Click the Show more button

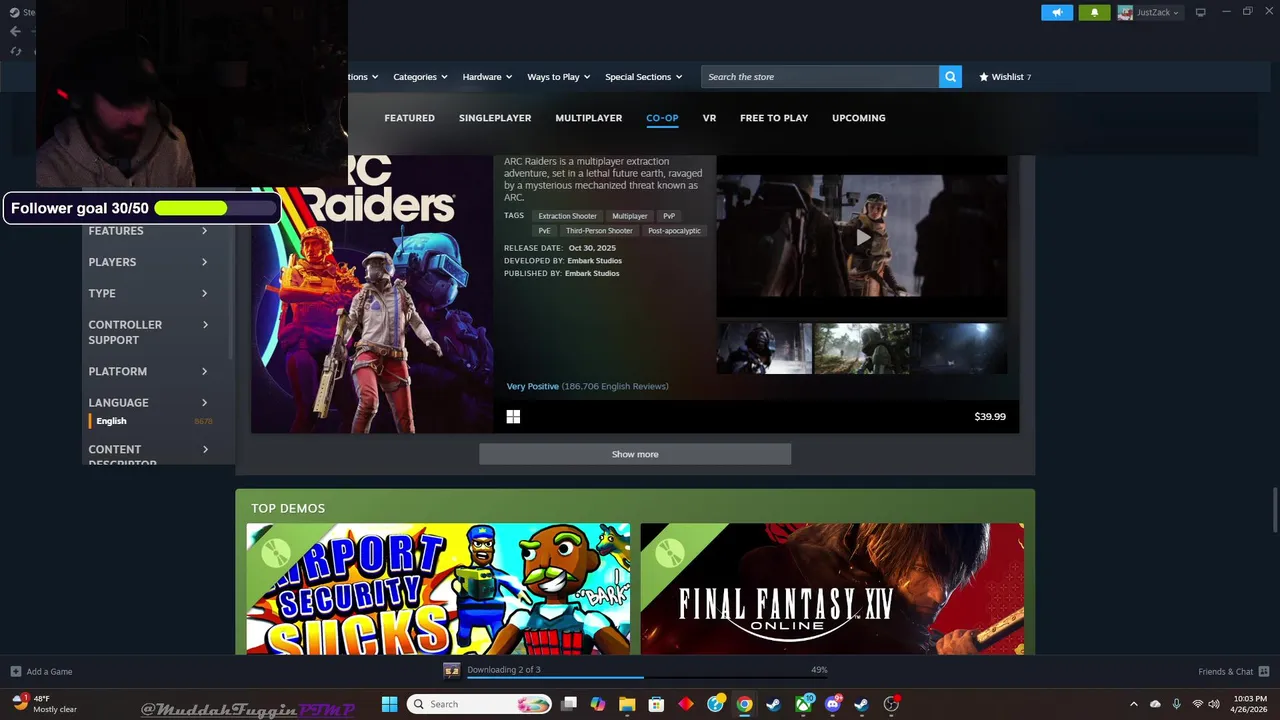tap(635, 454)
